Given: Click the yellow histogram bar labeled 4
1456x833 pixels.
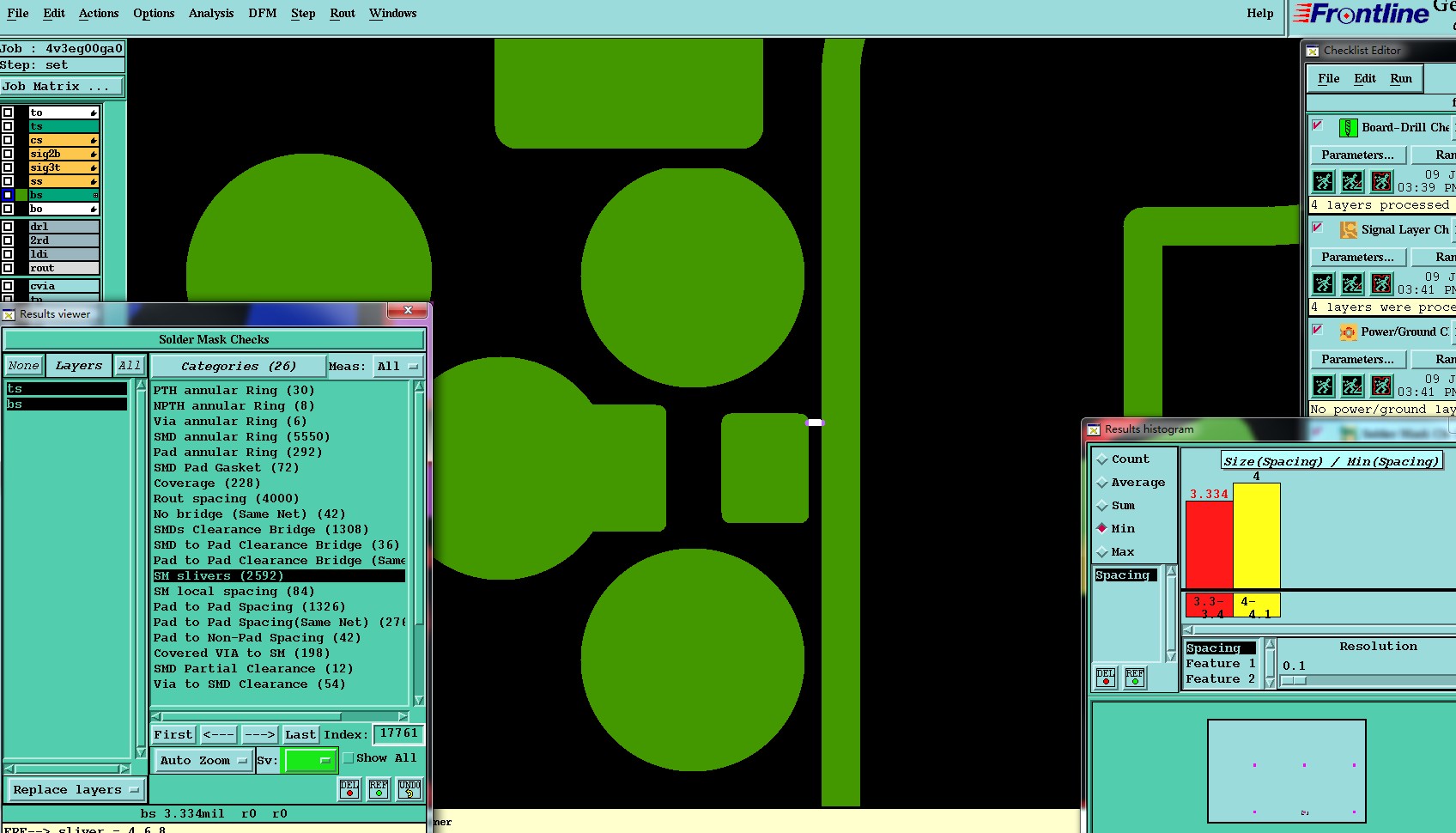Looking at the screenshot, I should point(1257,536).
